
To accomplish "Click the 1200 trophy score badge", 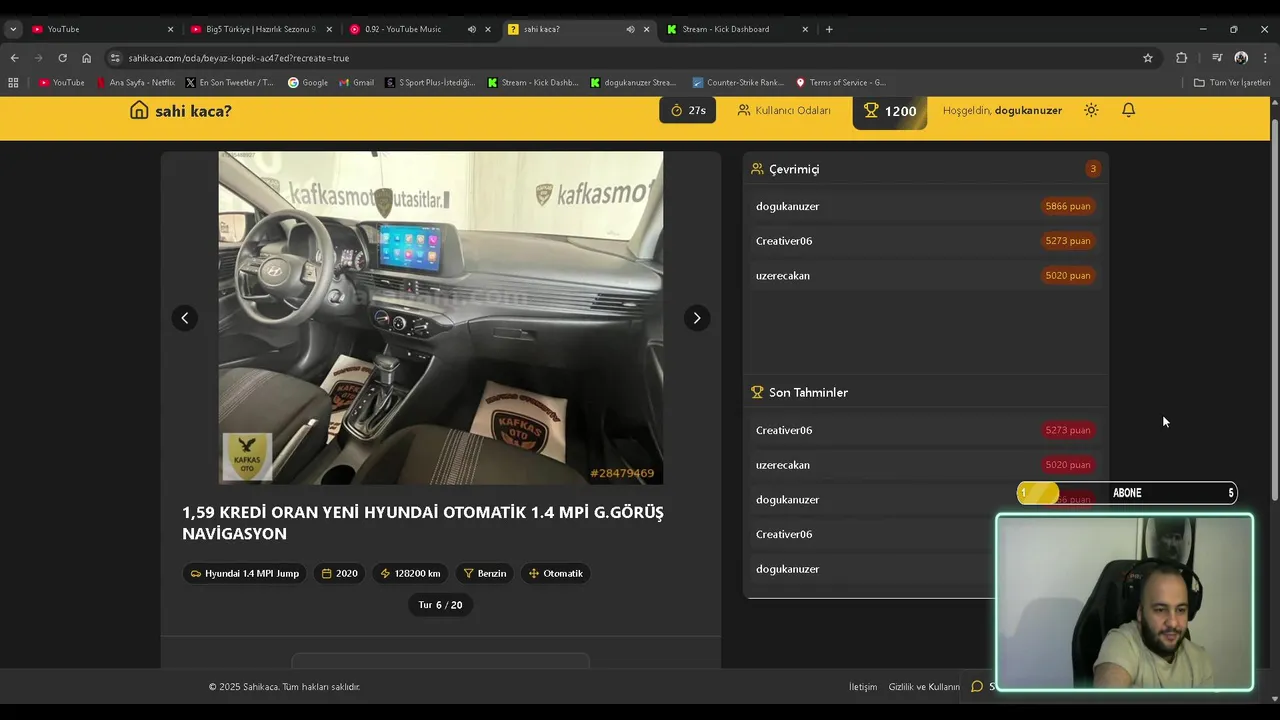I will (x=890, y=111).
